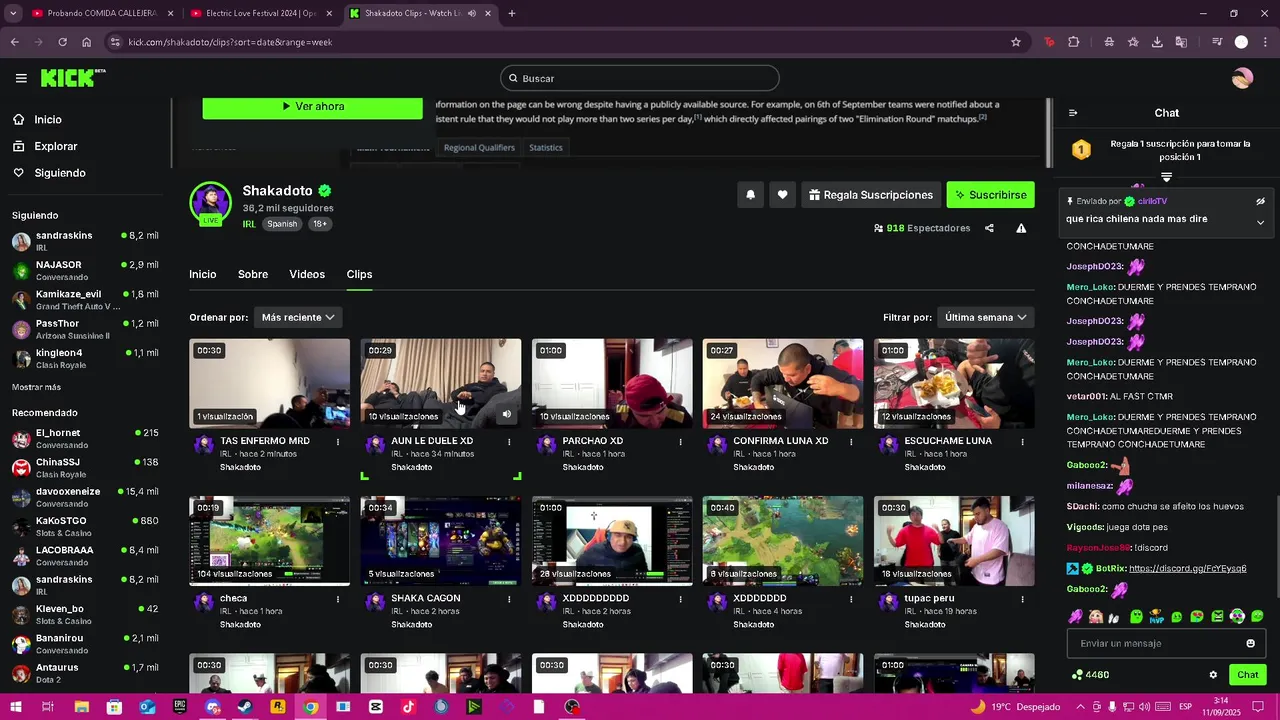Click the share icon near Espectadores
The height and width of the screenshot is (720, 1280).
989,228
